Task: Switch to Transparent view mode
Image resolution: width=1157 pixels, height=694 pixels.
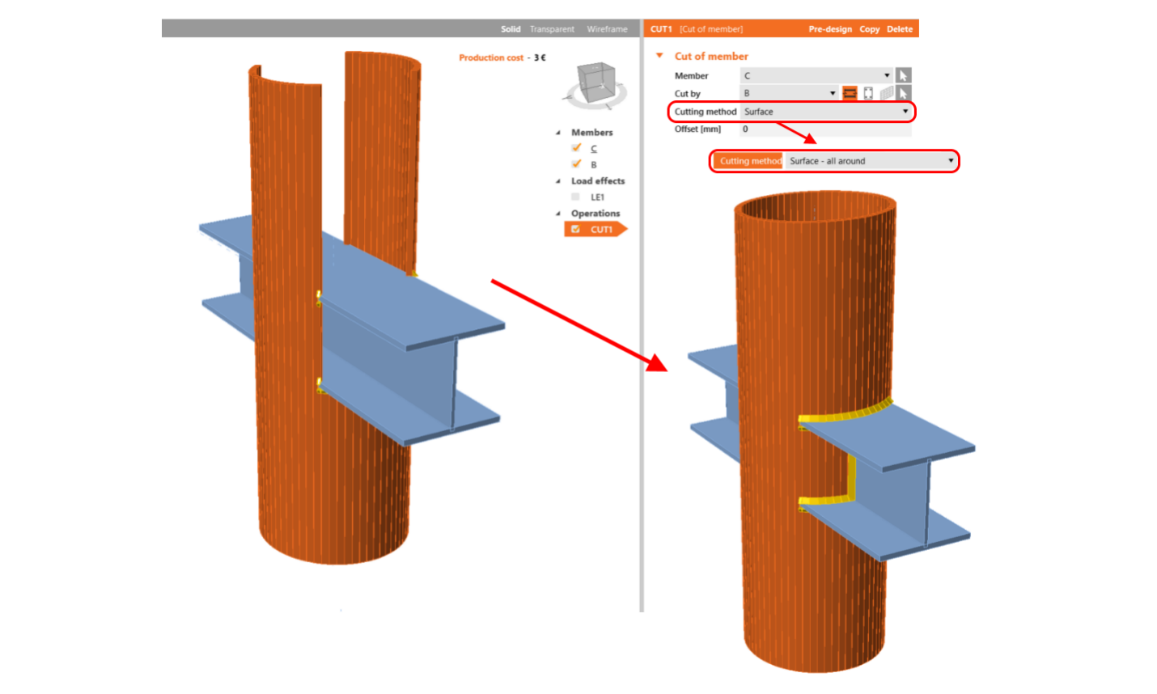Action: pos(552,29)
